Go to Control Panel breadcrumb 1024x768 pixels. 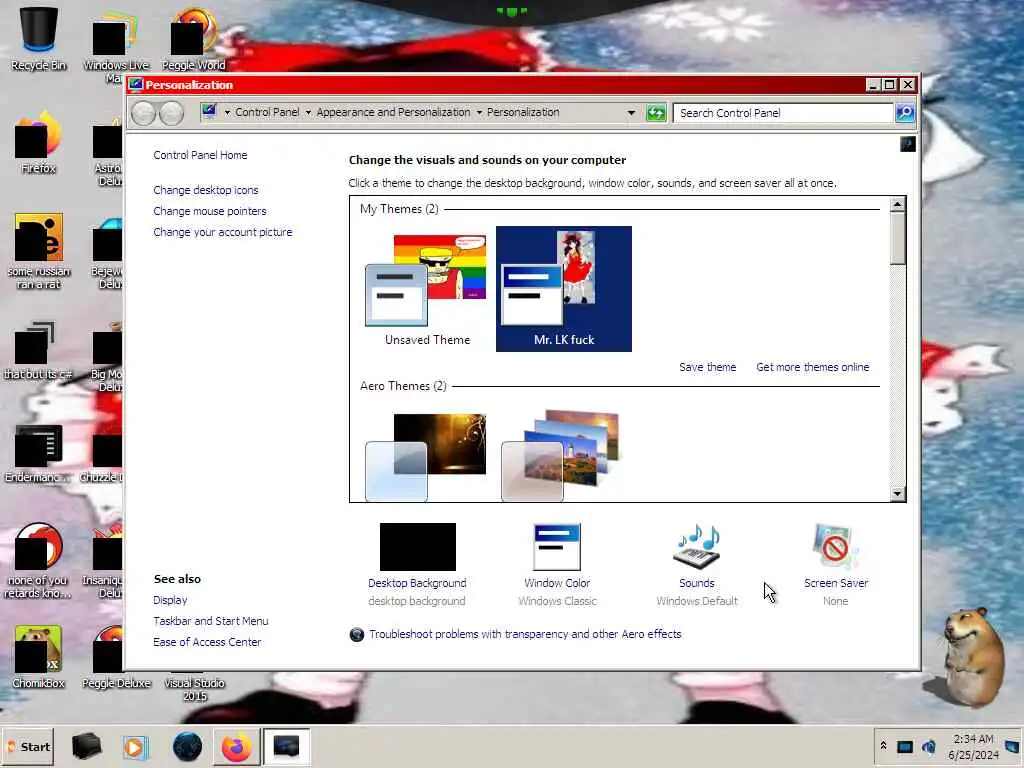[267, 112]
